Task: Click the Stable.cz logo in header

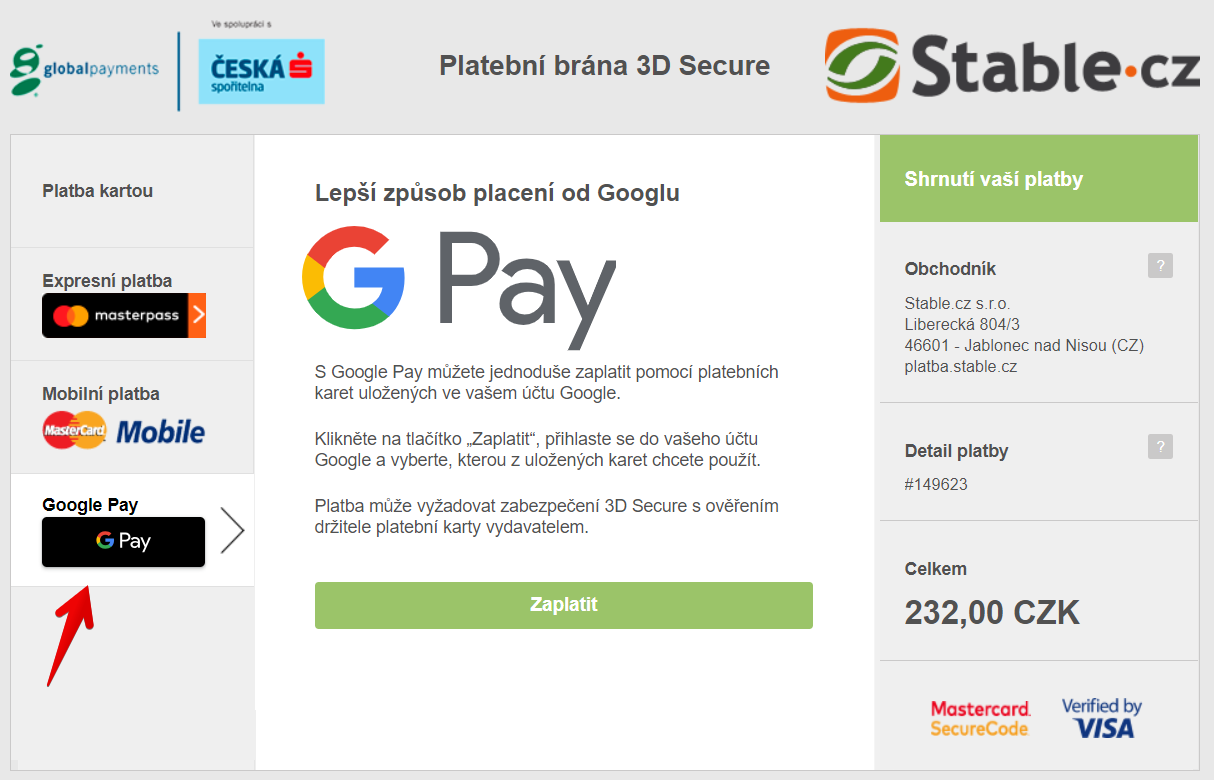Action: point(1012,65)
